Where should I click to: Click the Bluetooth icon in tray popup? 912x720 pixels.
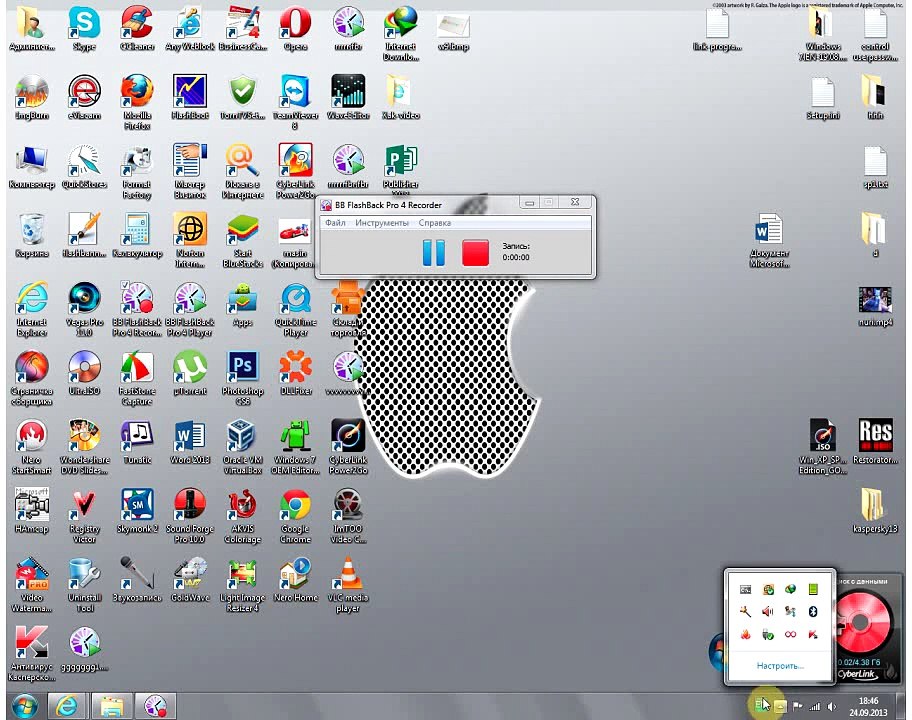point(813,611)
